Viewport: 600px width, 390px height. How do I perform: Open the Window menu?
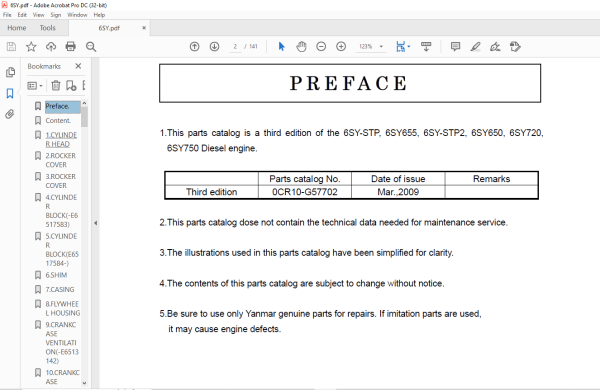(77, 15)
